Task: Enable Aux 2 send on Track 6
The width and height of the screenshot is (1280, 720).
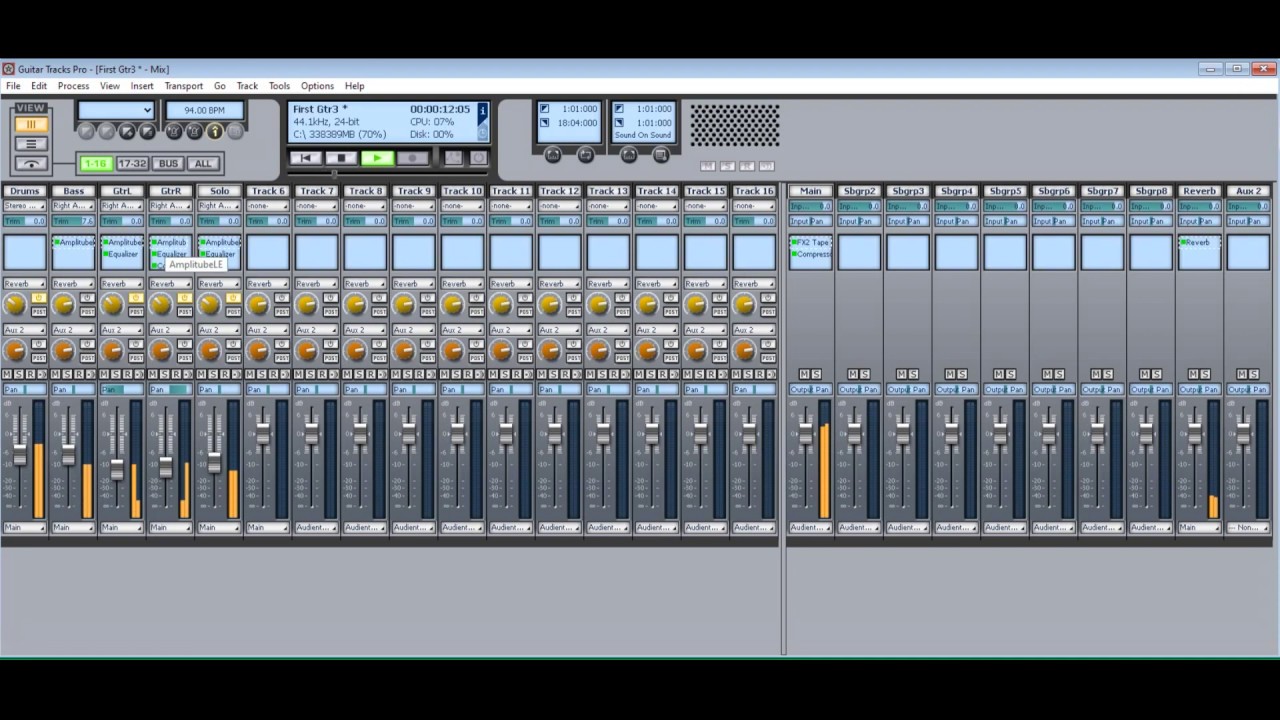Action: point(283,345)
